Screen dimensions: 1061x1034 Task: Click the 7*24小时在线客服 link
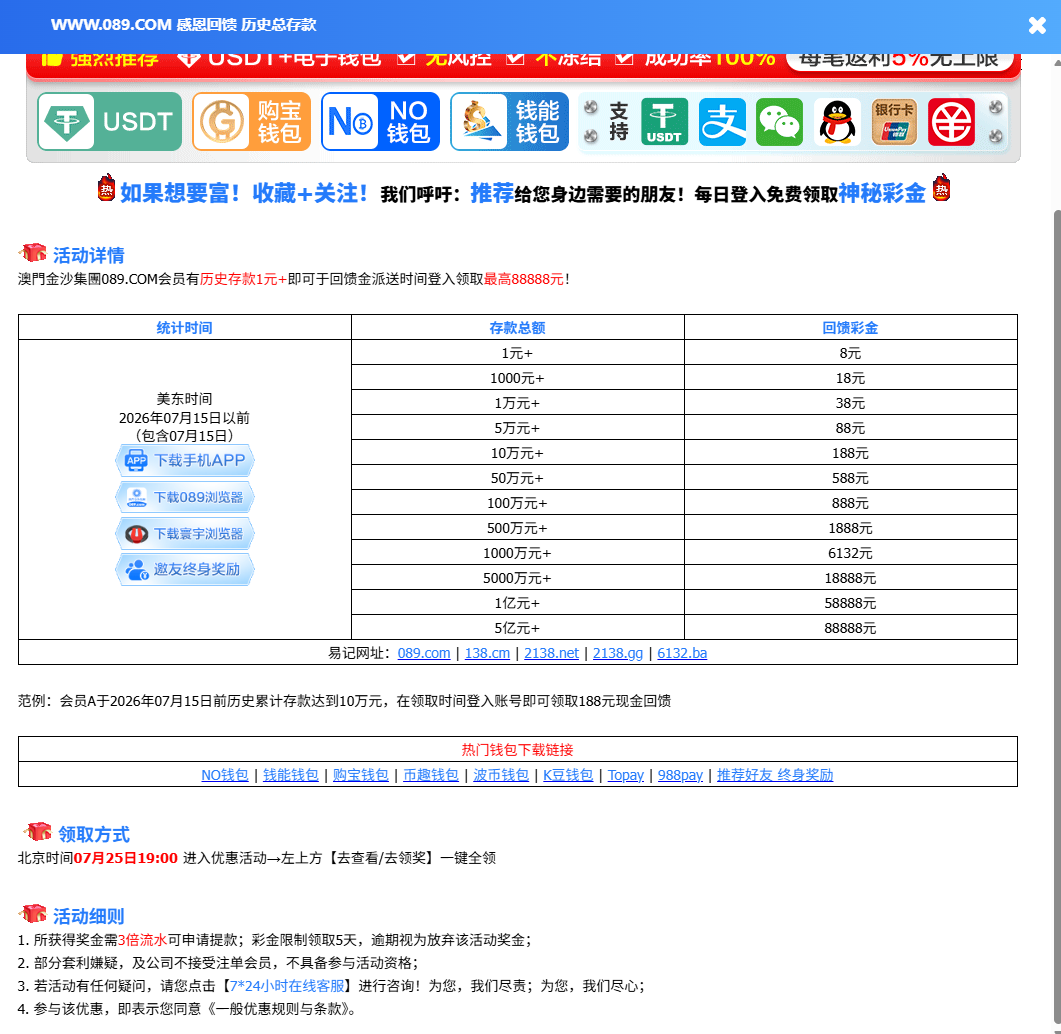click(x=288, y=986)
